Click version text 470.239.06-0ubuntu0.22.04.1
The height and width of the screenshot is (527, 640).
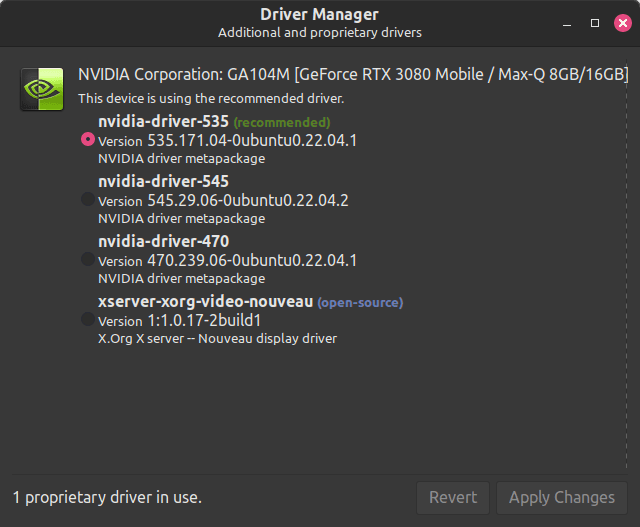[252, 260]
